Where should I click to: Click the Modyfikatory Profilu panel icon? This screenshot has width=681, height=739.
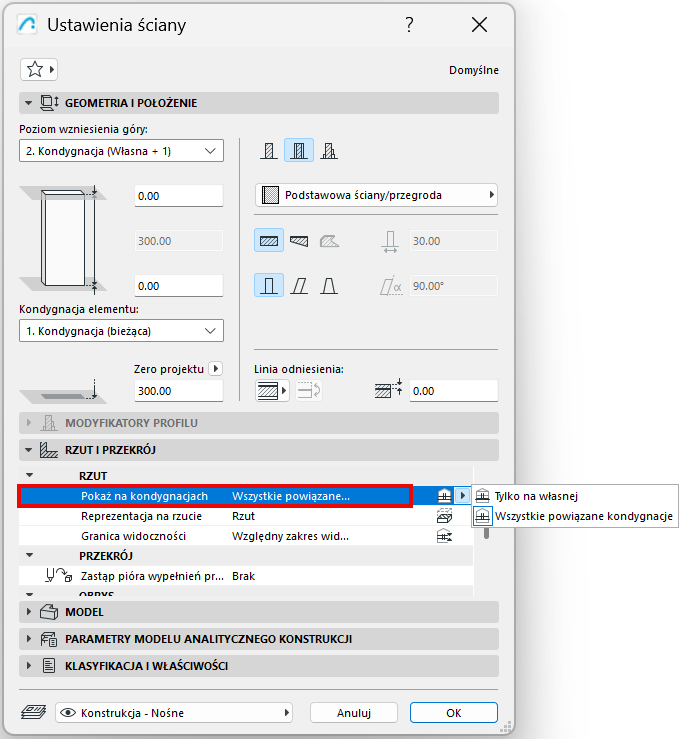click(x=49, y=423)
